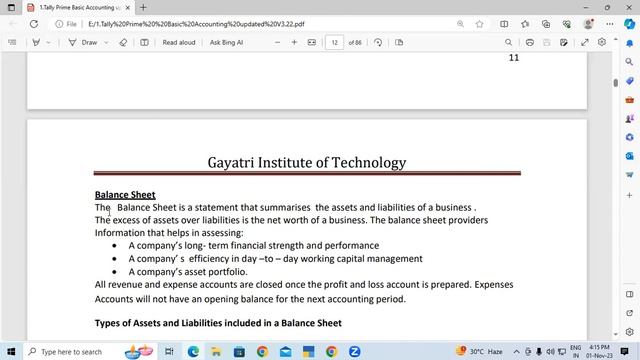Open Task View on taskbar
This screenshot has height=360, width=640.
pos(169,351)
